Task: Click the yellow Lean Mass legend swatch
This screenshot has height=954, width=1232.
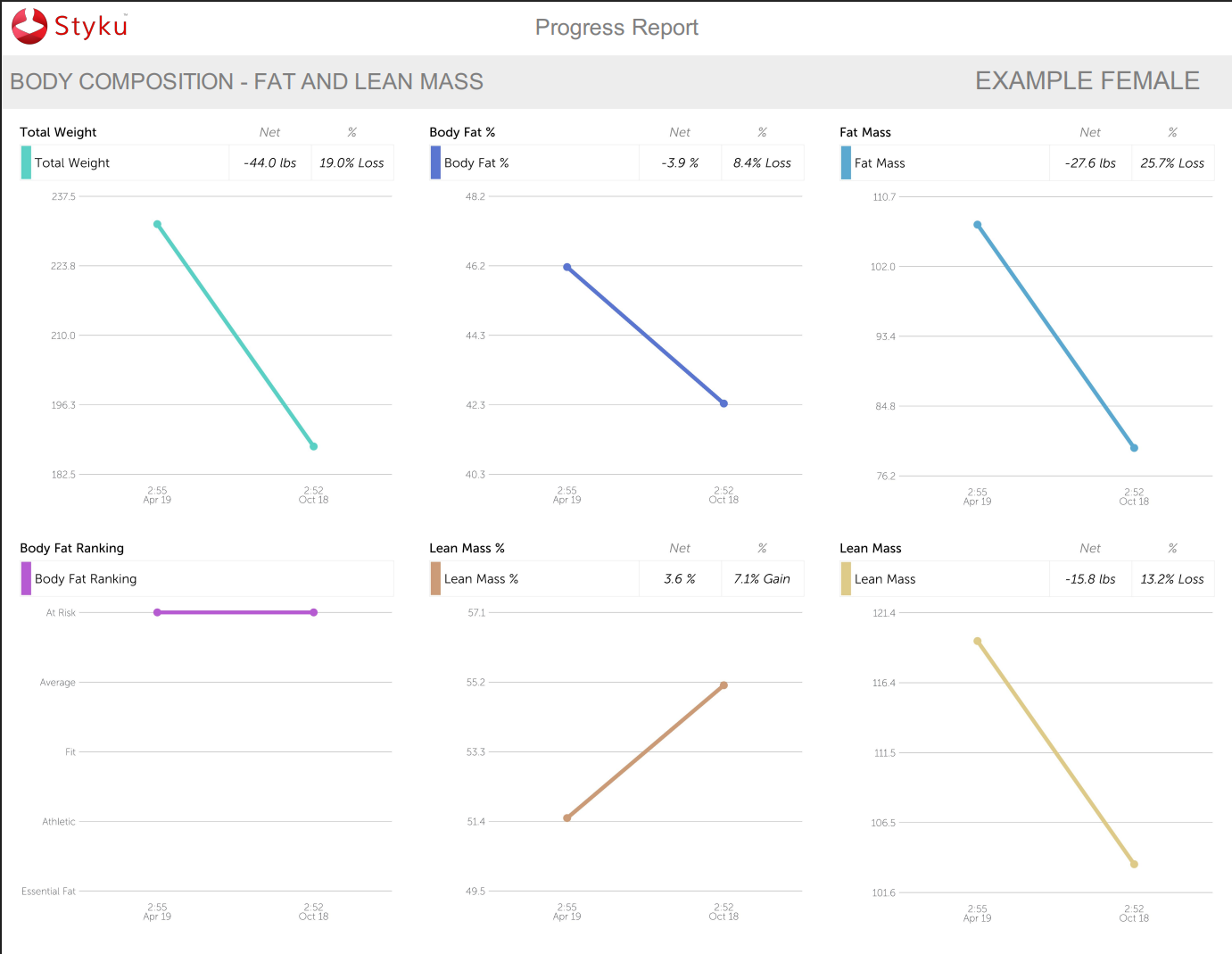Action: [846, 579]
